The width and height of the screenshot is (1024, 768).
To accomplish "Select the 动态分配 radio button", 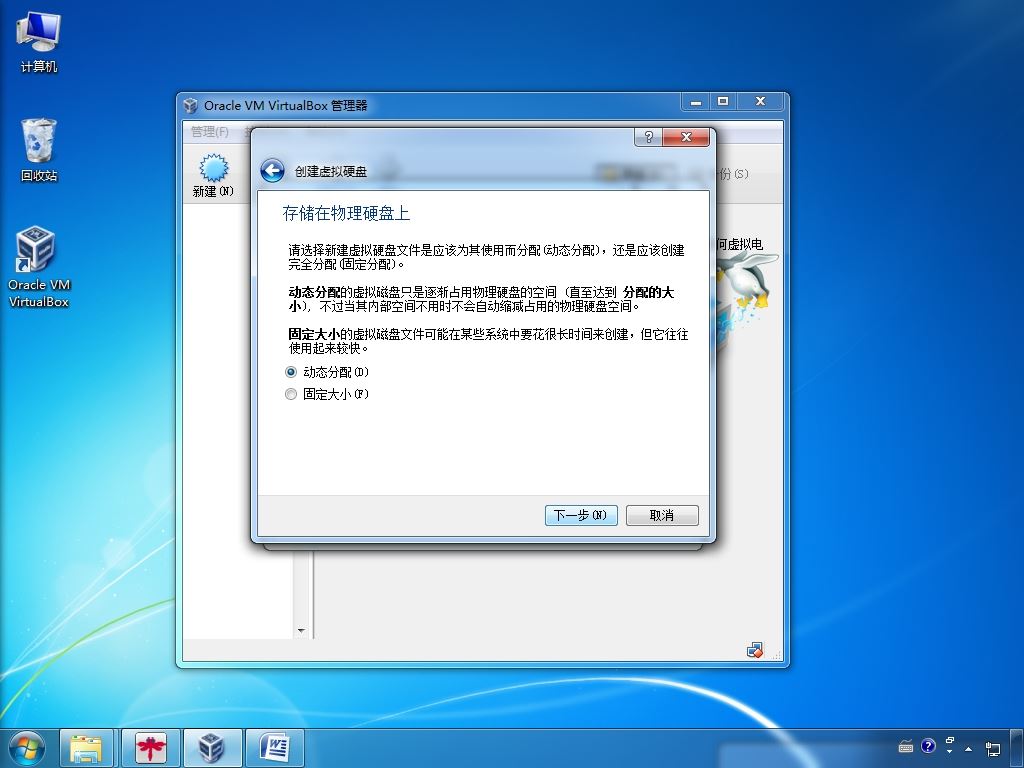I will click(291, 372).
